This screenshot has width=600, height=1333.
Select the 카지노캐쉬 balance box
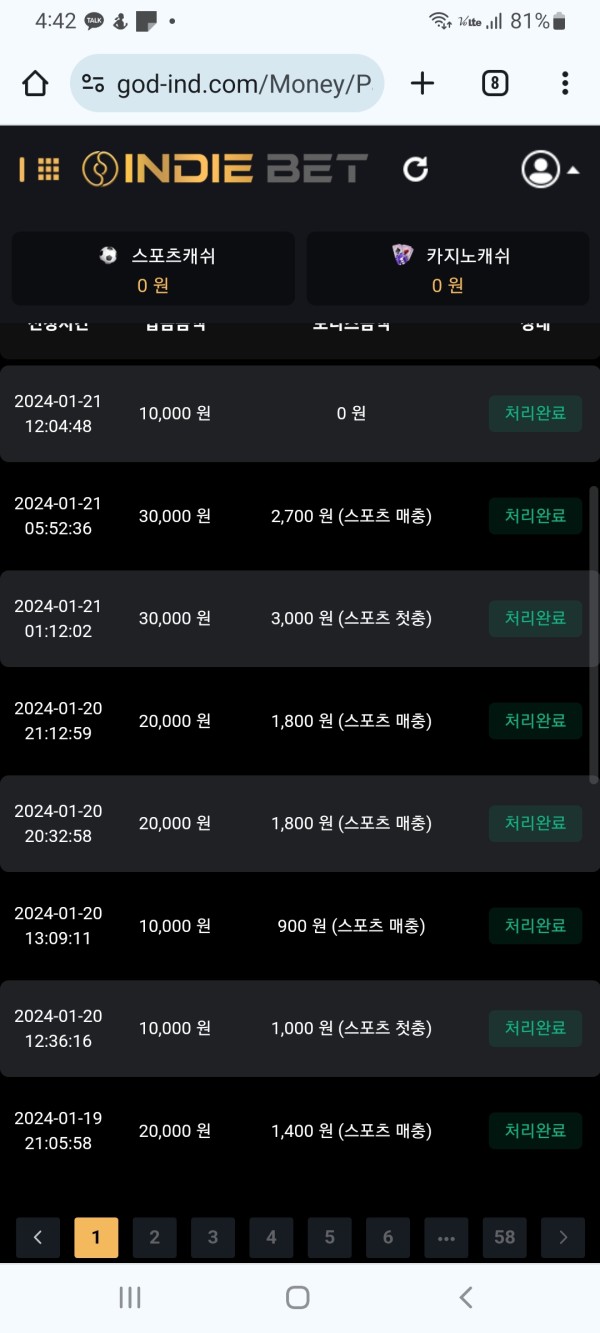point(447,269)
